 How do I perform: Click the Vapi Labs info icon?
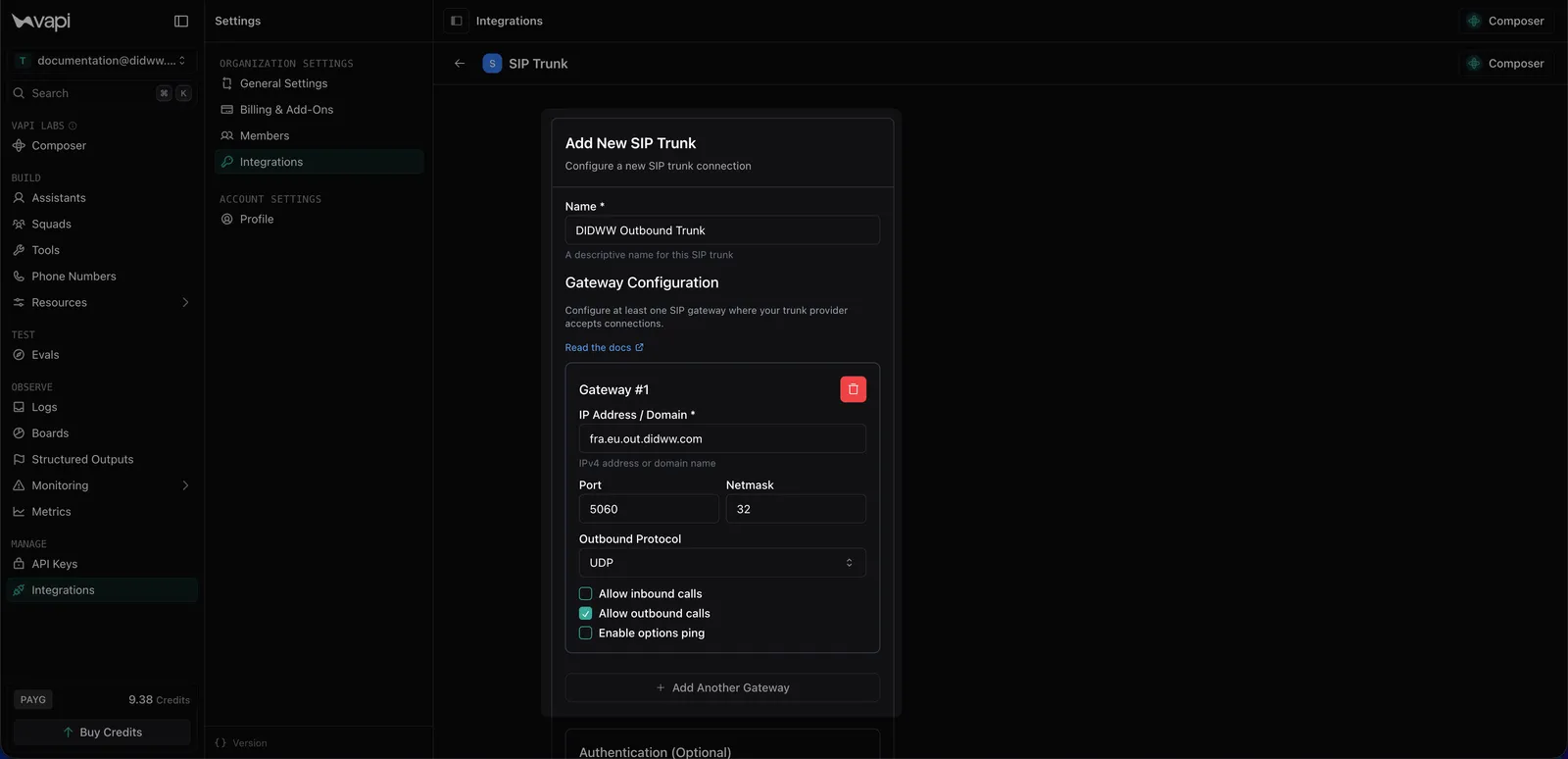(73, 126)
